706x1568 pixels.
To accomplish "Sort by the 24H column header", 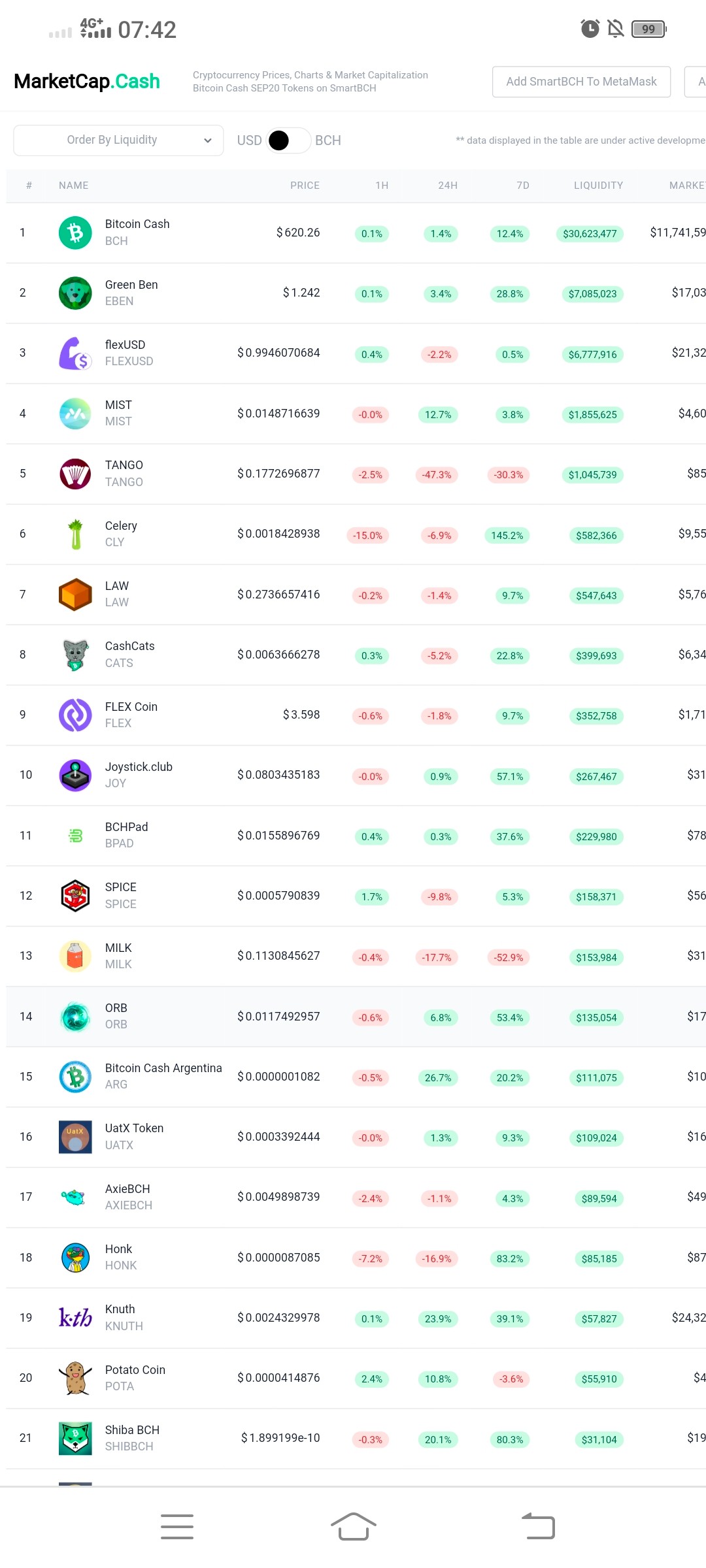I will (448, 186).
